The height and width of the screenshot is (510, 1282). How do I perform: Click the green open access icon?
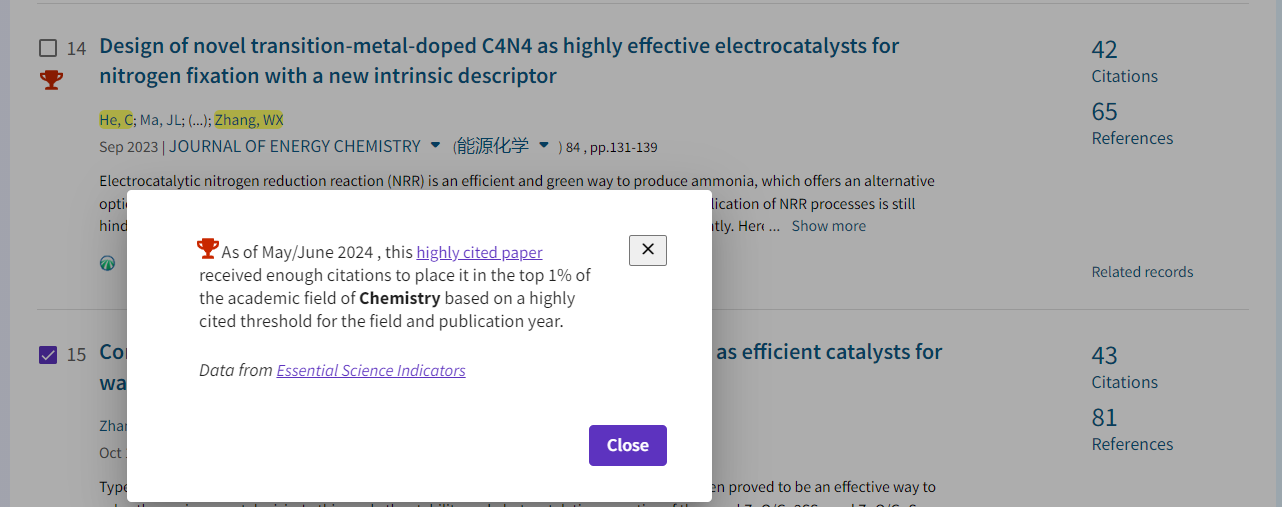pos(107,263)
